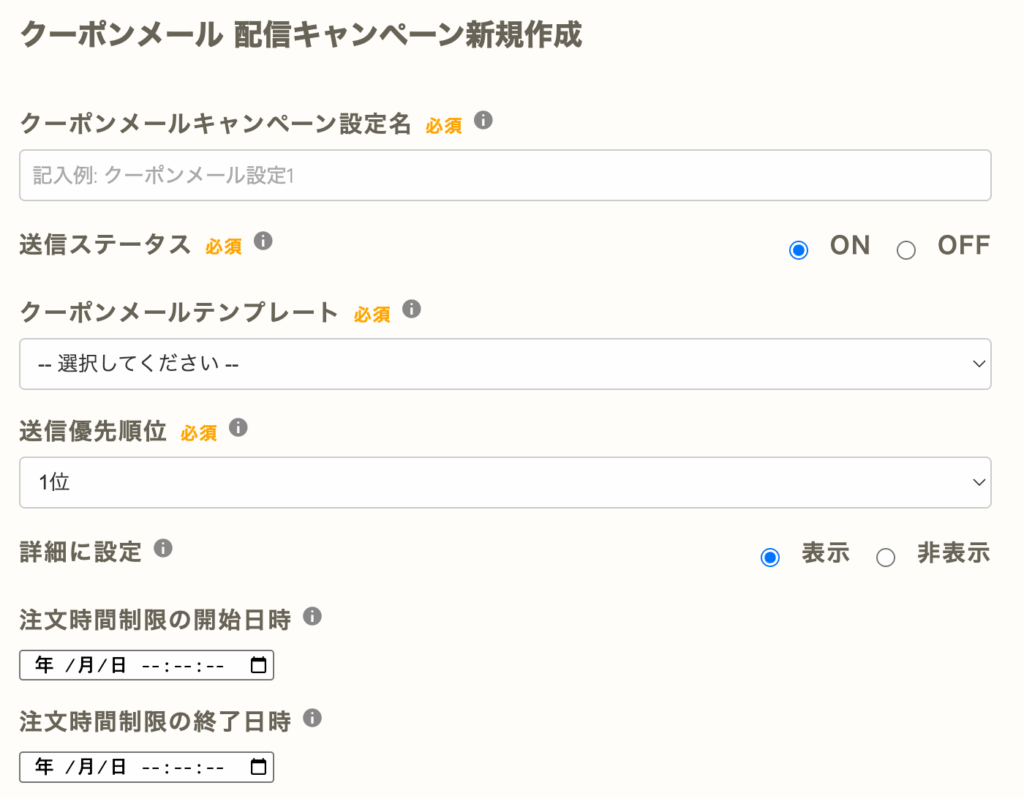Screen dimensions: 1024x799
Task: Click the campaign setting name input field
Action: tap(505, 175)
